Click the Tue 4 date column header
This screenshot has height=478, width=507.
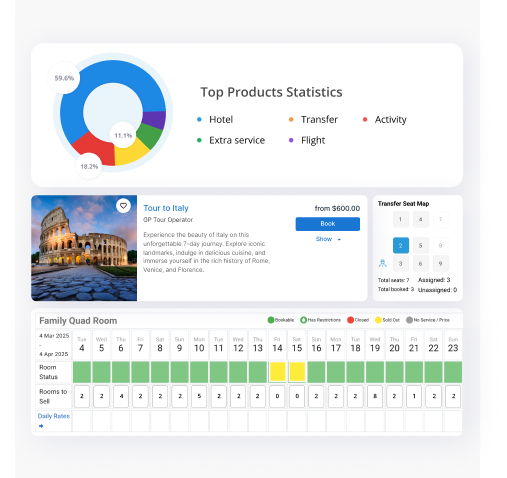pyautogui.click(x=82, y=345)
